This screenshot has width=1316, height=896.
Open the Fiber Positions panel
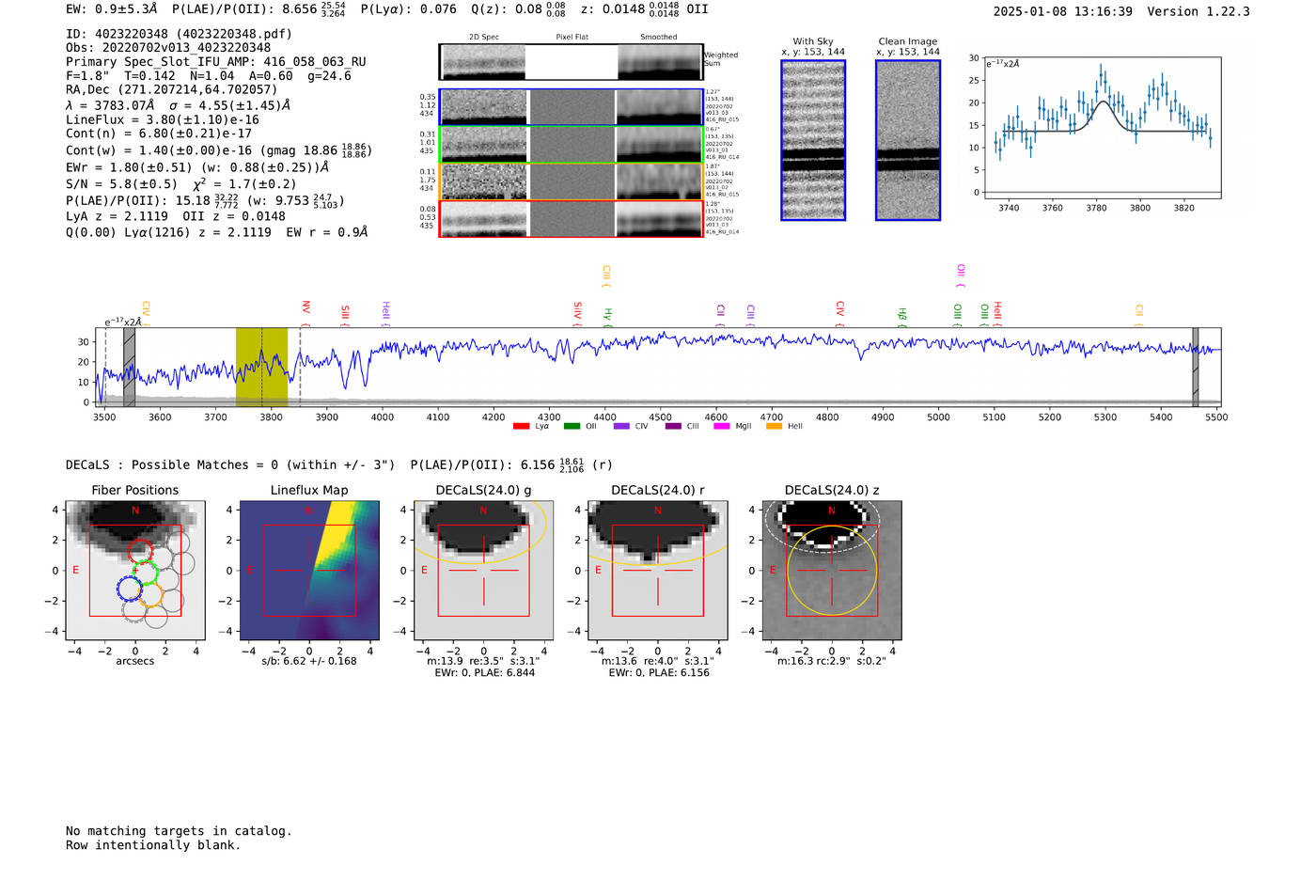click(135, 570)
